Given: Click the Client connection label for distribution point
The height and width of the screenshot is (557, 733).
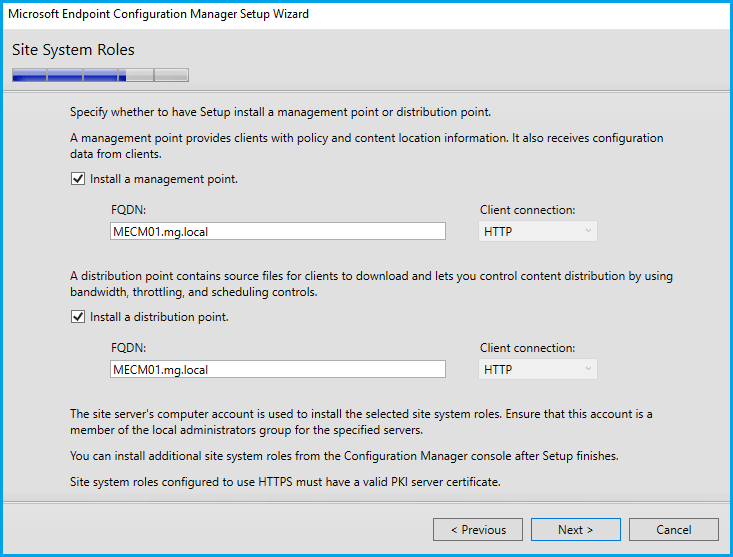Looking at the screenshot, I should point(528,348).
